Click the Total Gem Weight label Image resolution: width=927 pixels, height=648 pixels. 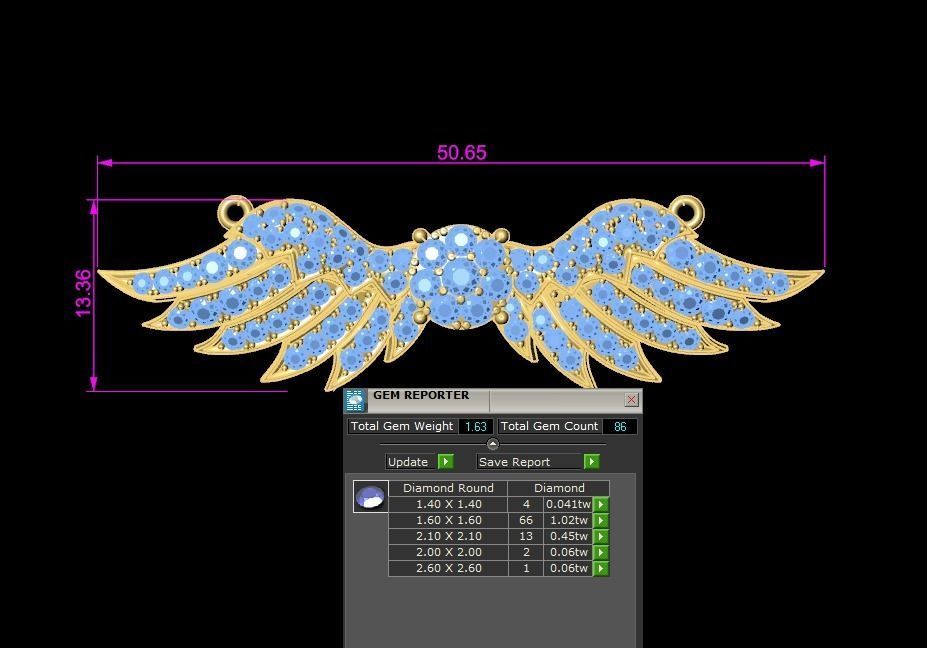point(402,426)
